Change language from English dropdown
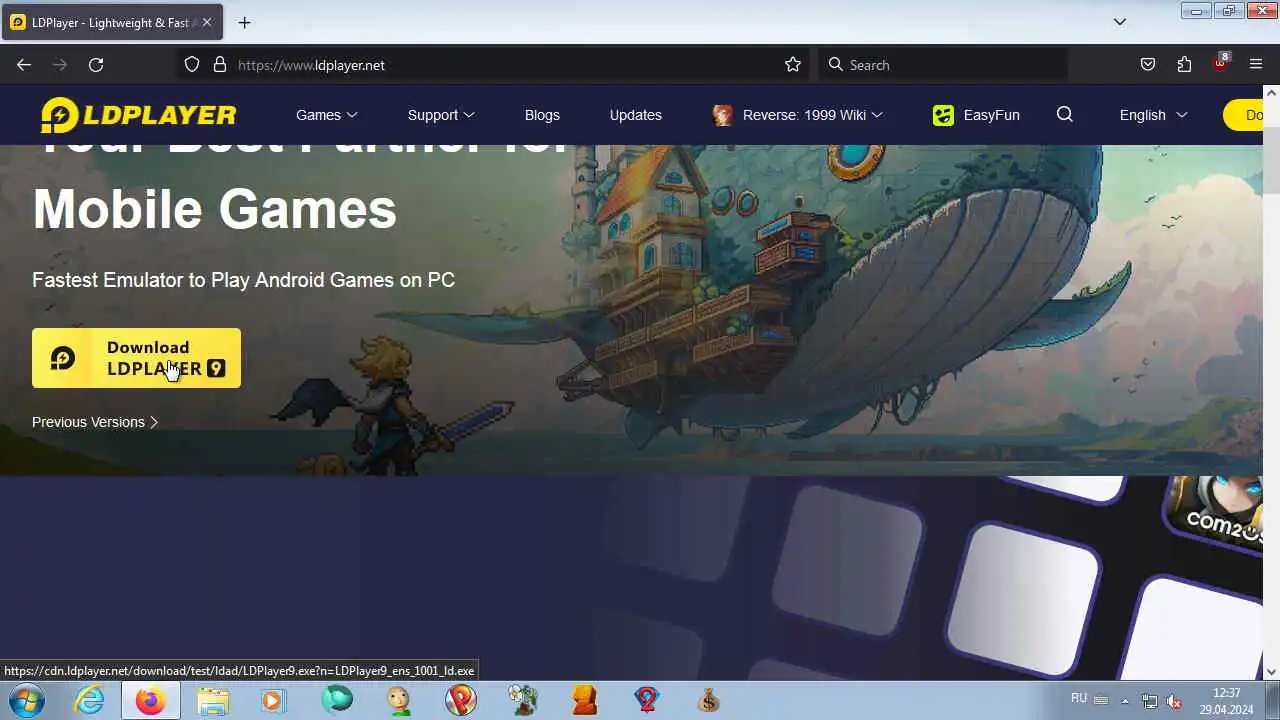Screen dimensions: 1280x720 tap(1154, 115)
